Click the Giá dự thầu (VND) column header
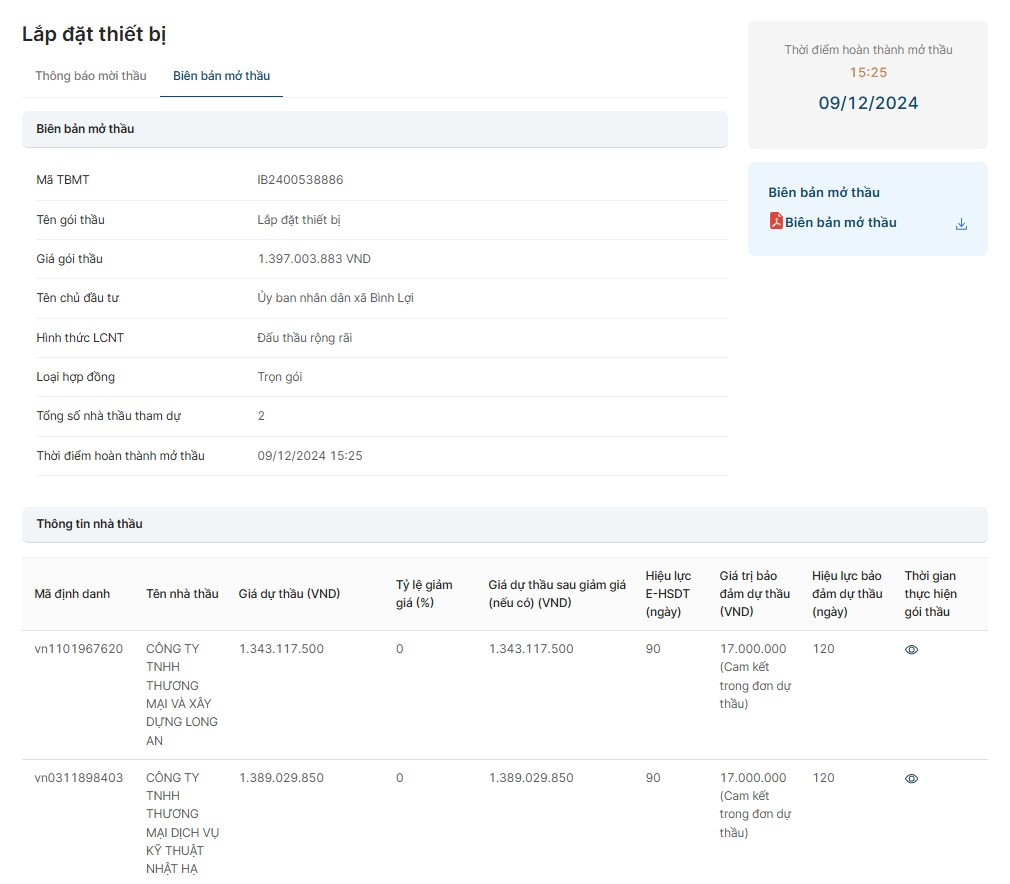1010x884 pixels. (289, 594)
